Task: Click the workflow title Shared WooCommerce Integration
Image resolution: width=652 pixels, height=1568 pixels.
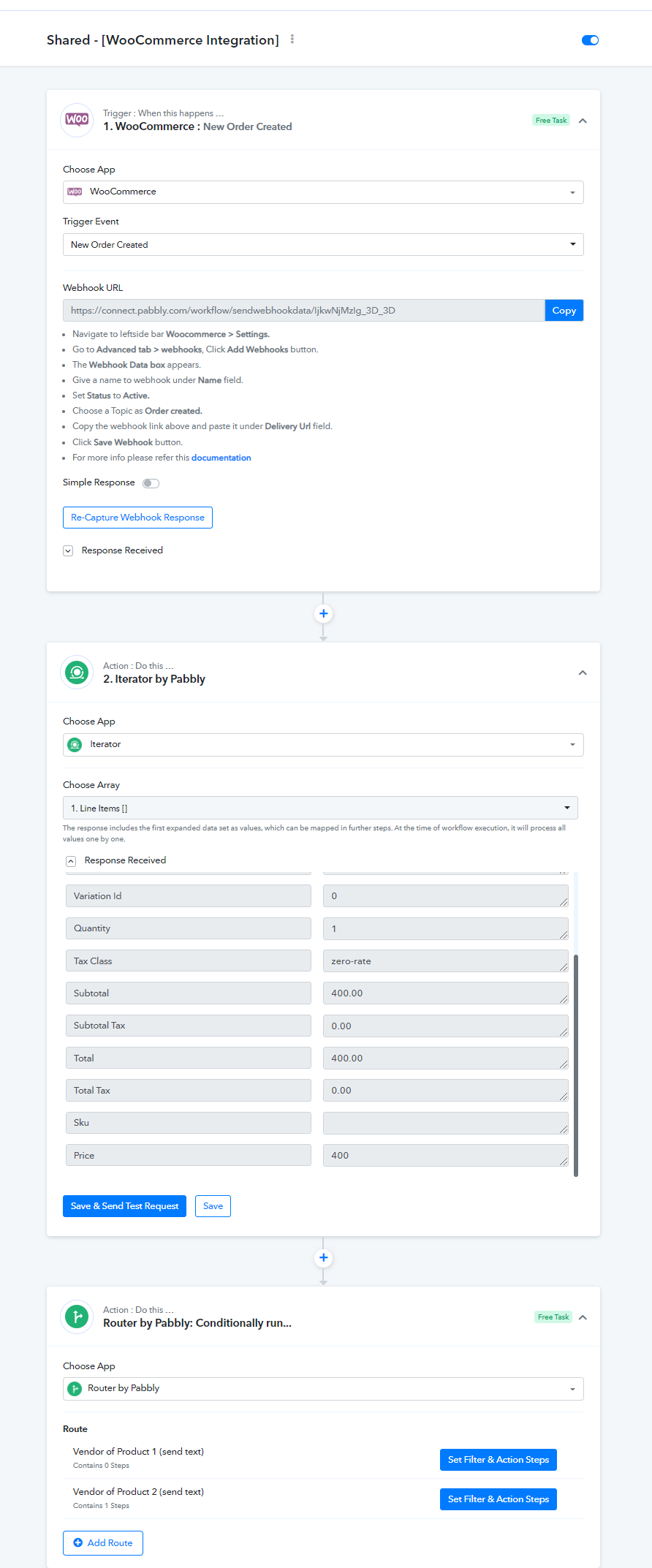Action: (x=163, y=40)
